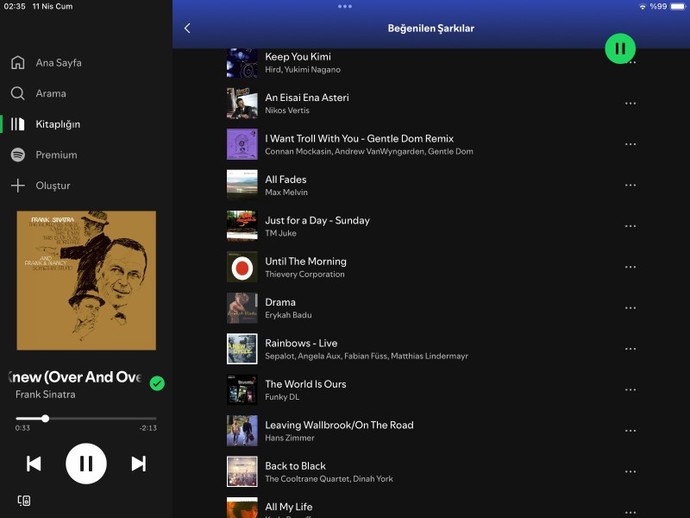Click the battery status icon

pos(678,7)
